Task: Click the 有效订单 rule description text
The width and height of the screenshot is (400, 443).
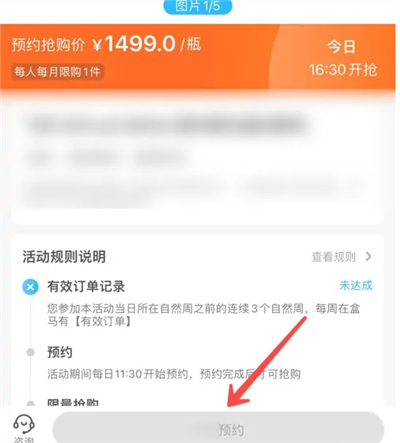Action: [x=203, y=315]
